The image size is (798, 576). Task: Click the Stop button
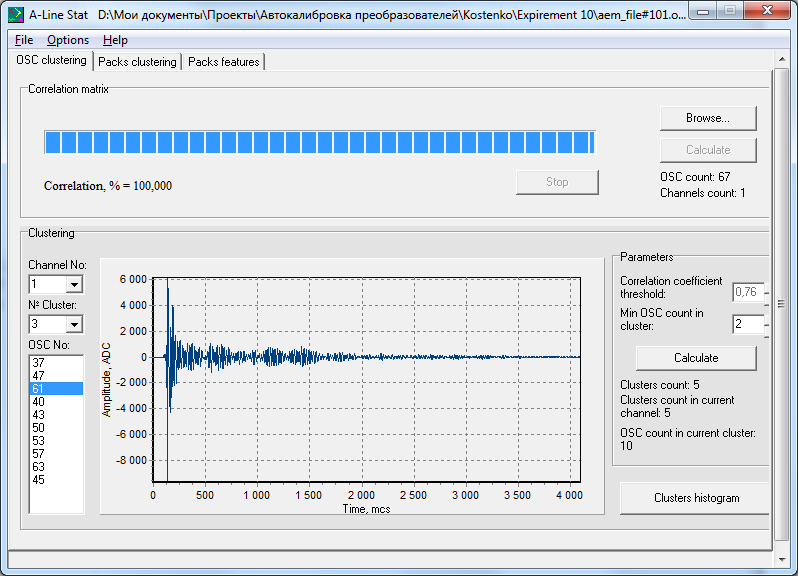click(x=557, y=182)
